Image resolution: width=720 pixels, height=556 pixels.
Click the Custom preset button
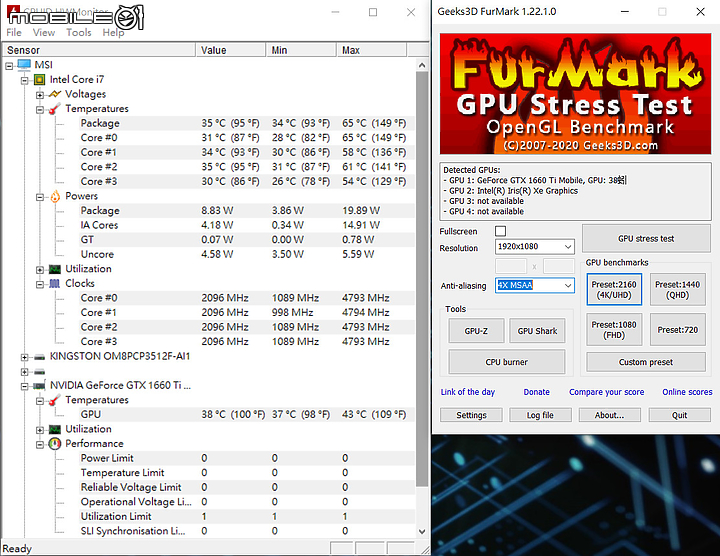point(646,362)
